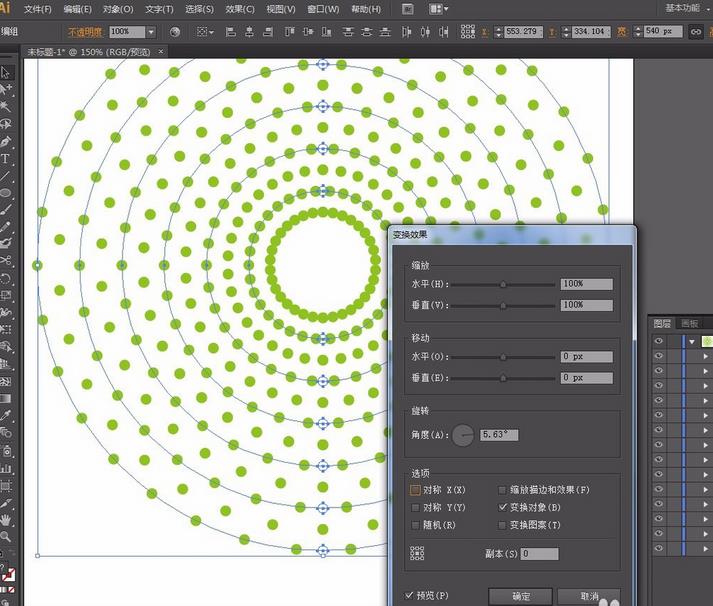Select the Type (T) tool
This screenshot has width=713, height=606.
[5, 159]
